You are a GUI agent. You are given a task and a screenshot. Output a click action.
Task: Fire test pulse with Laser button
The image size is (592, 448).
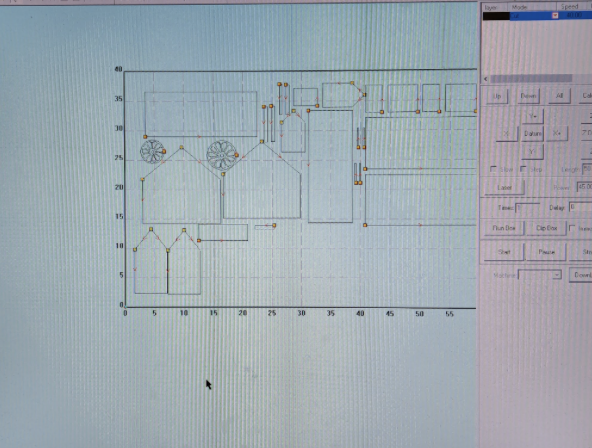coord(504,187)
